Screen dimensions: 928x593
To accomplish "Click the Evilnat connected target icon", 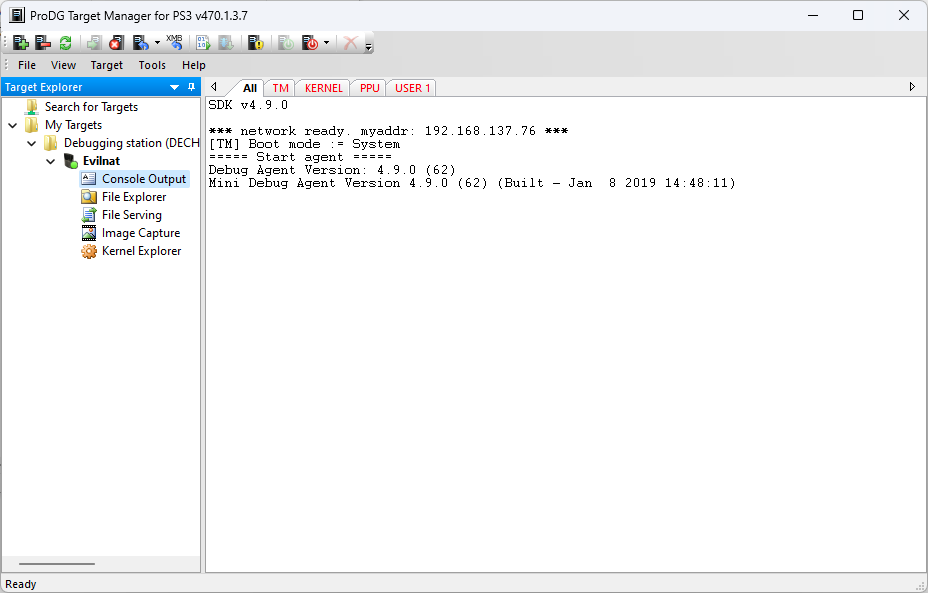I will [71, 161].
